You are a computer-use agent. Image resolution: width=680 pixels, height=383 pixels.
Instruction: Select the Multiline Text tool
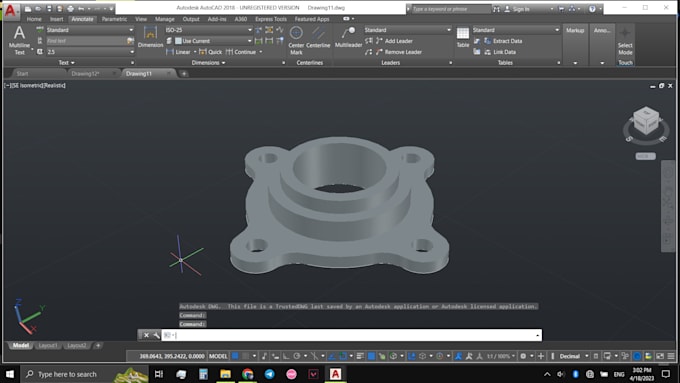point(19,40)
